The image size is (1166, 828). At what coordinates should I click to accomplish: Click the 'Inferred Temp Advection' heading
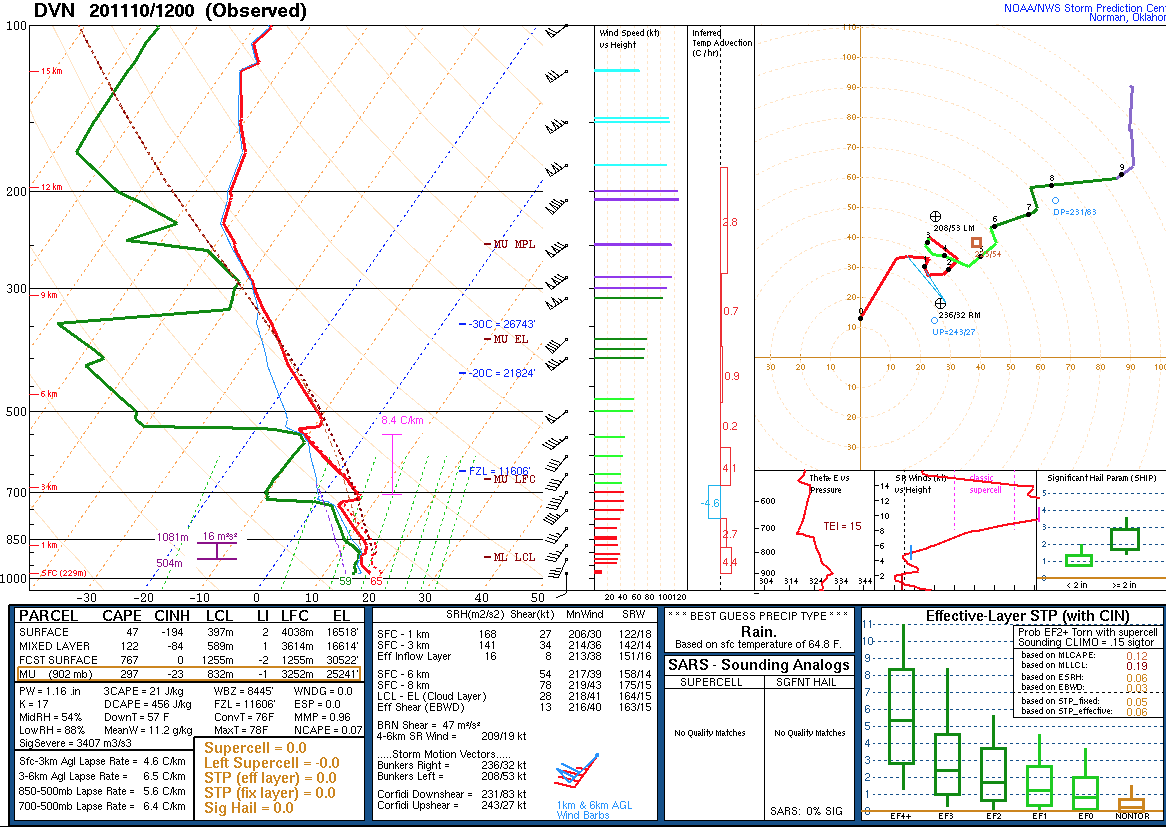pos(721,43)
